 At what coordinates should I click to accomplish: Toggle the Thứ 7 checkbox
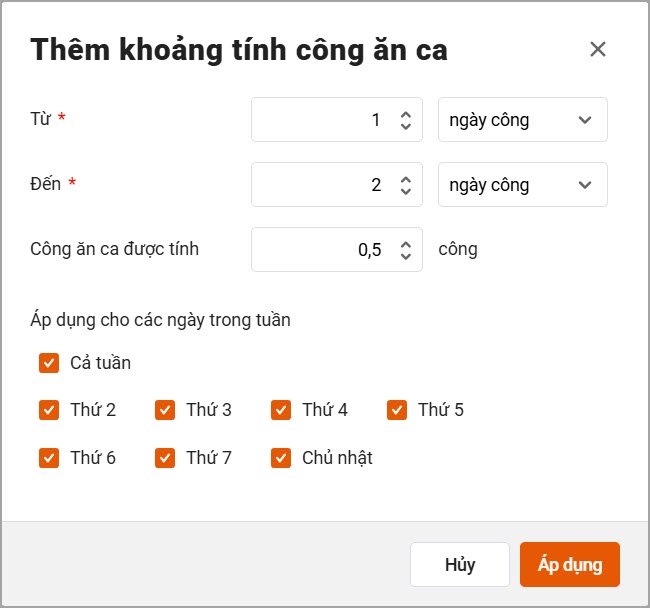[165, 458]
